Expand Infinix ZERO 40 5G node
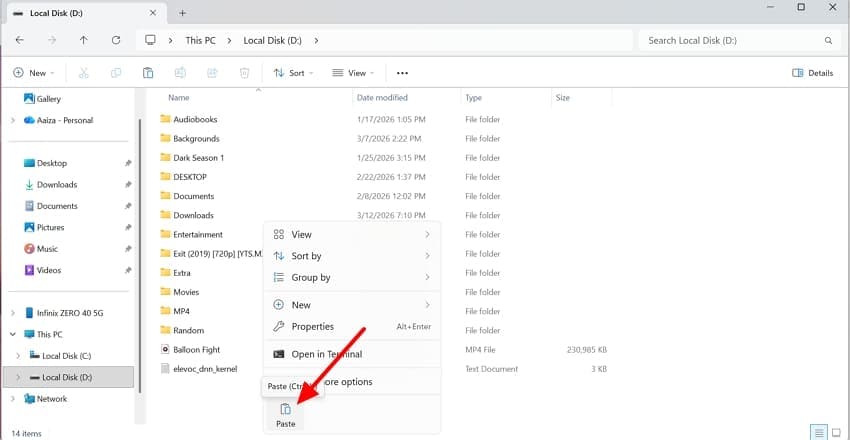 (12, 313)
